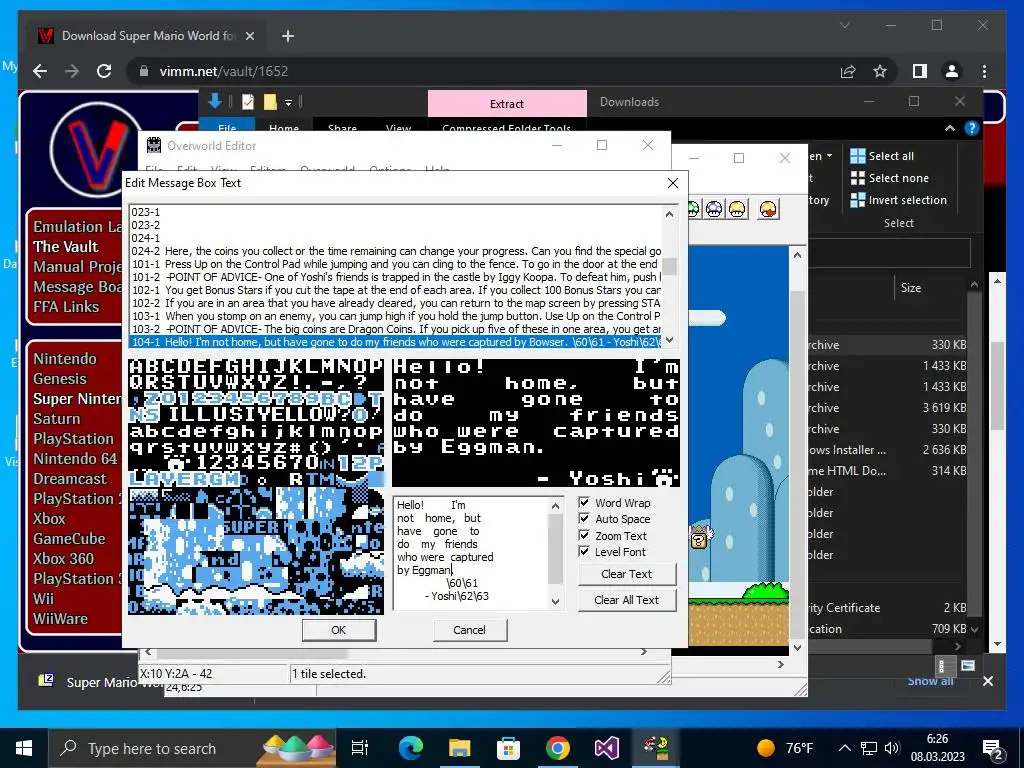Go back using the browser back arrow
Screen dimensions: 1024x768
(40, 71)
